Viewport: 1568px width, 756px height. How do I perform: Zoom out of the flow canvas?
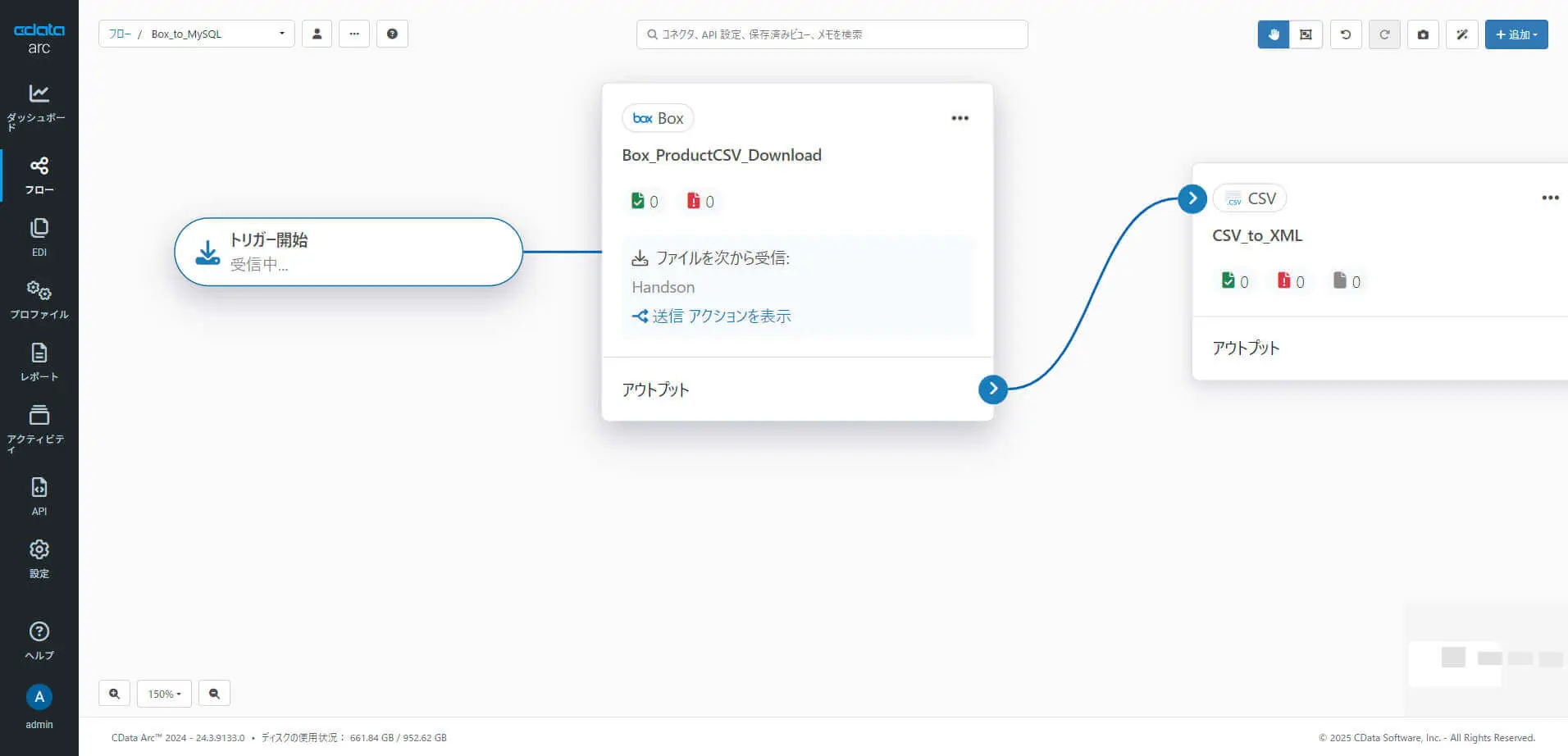coord(214,694)
